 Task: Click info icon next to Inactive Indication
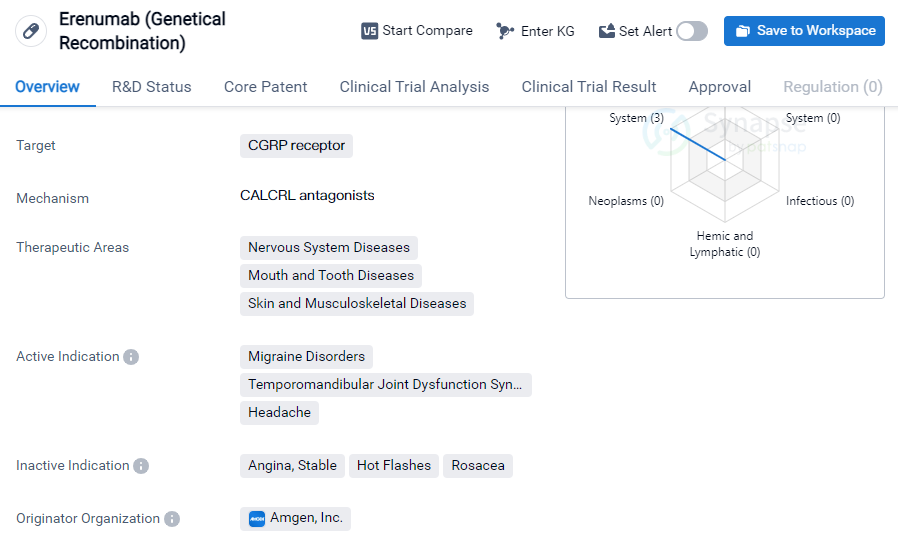pos(141,466)
